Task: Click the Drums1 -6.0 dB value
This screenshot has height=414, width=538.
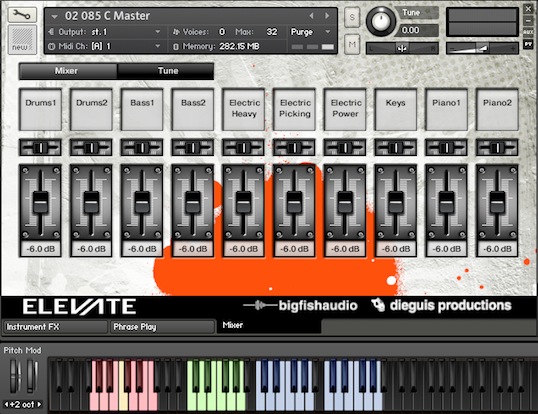Action: [x=40, y=249]
